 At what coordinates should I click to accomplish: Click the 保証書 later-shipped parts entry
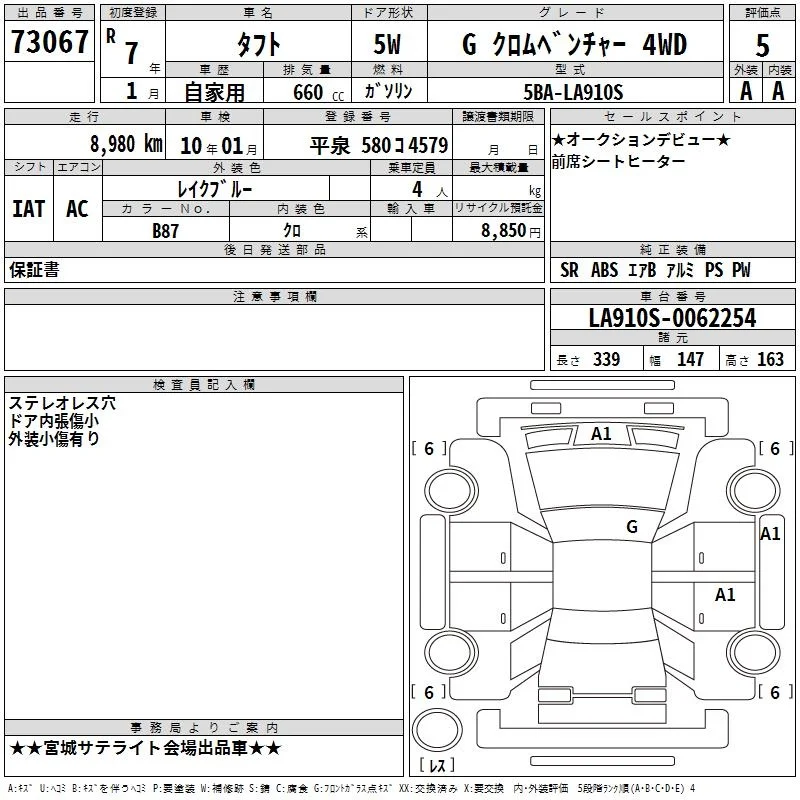point(35,269)
